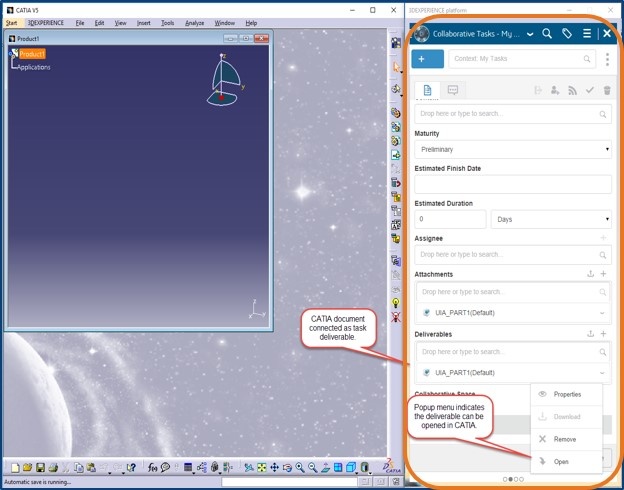Click the Paste icon in bottom toolbar
The height and width of the screenshot is (490, 624).
[x=92, y=468]
